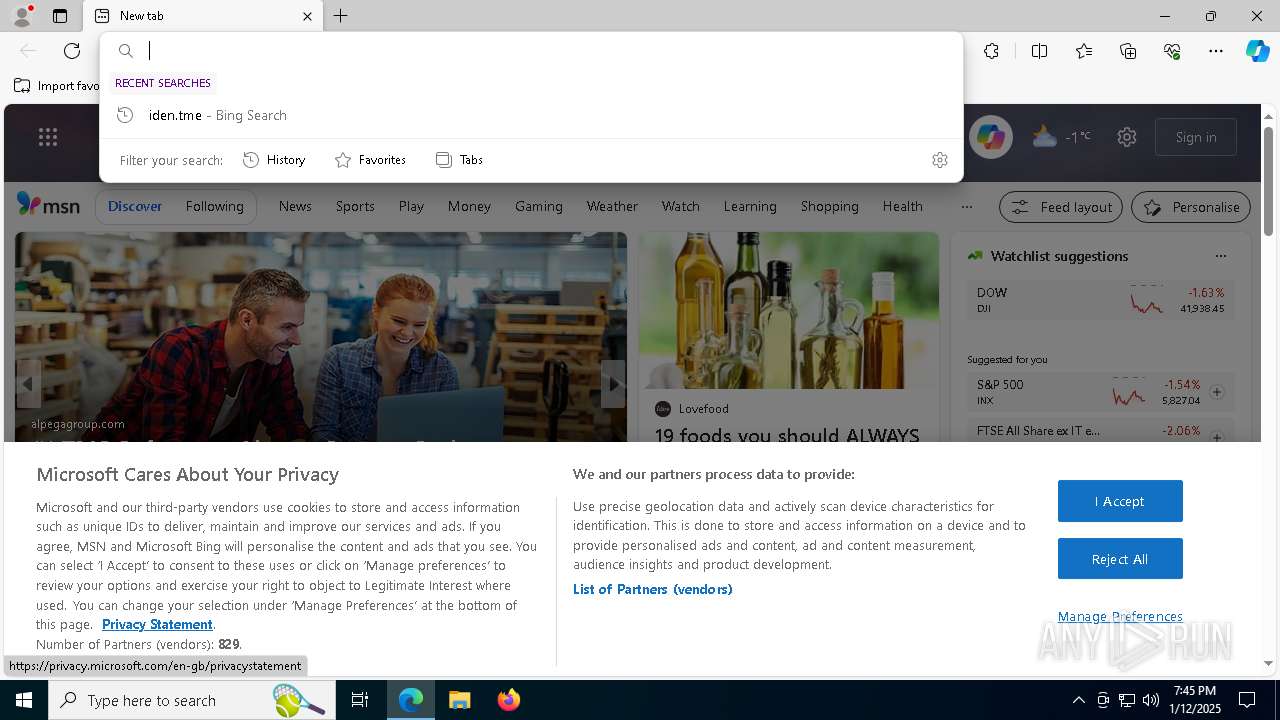Click Import favorites in the bookmarks bar
The height and width of the screenshot is (720, 1280).
[57, 86]
